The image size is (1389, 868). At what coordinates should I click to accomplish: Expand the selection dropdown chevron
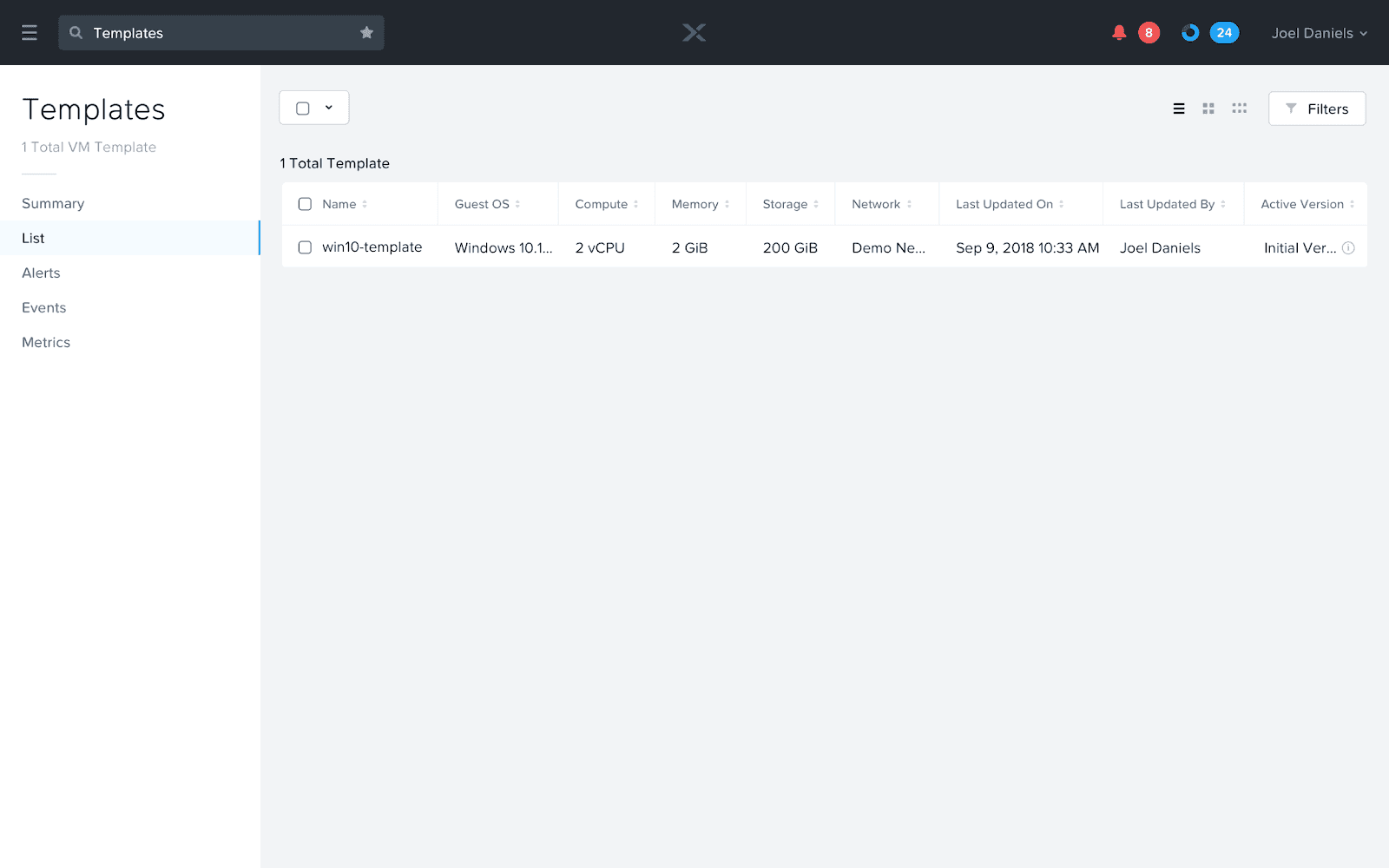[x=329, y=108]
